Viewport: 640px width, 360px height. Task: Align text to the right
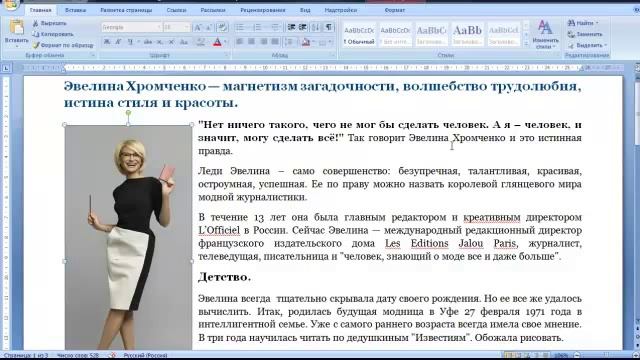pos(264,42)
